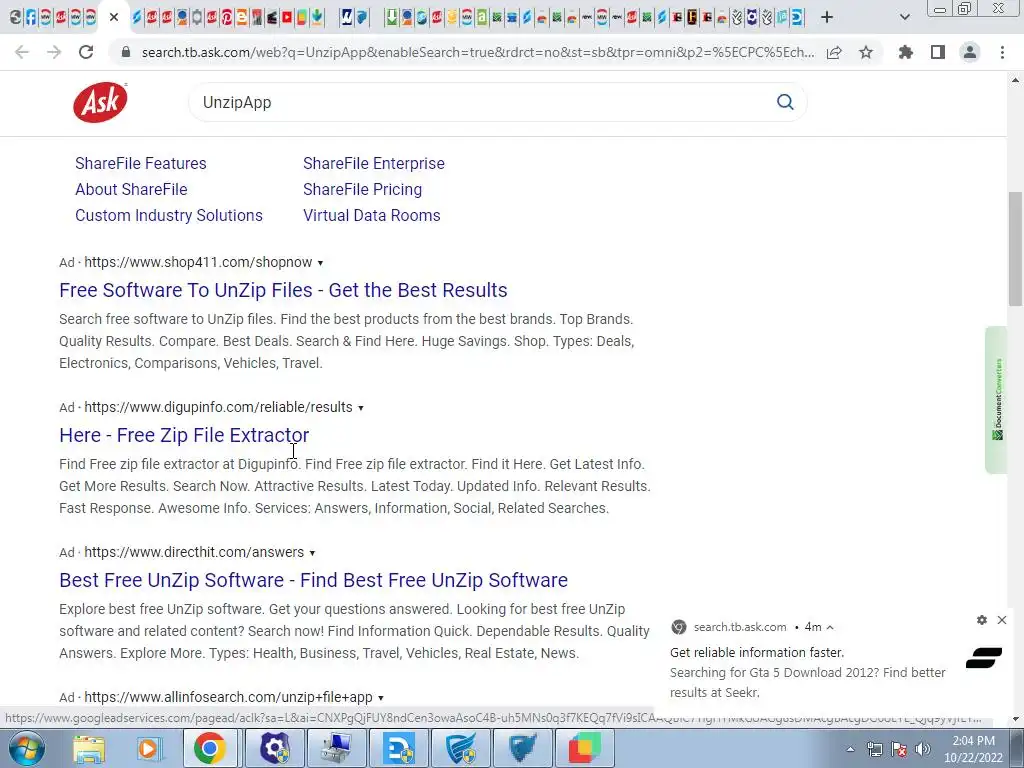
Task: Expand digupinfo.com ad dropdown arrow
Action: pos(360,408)
